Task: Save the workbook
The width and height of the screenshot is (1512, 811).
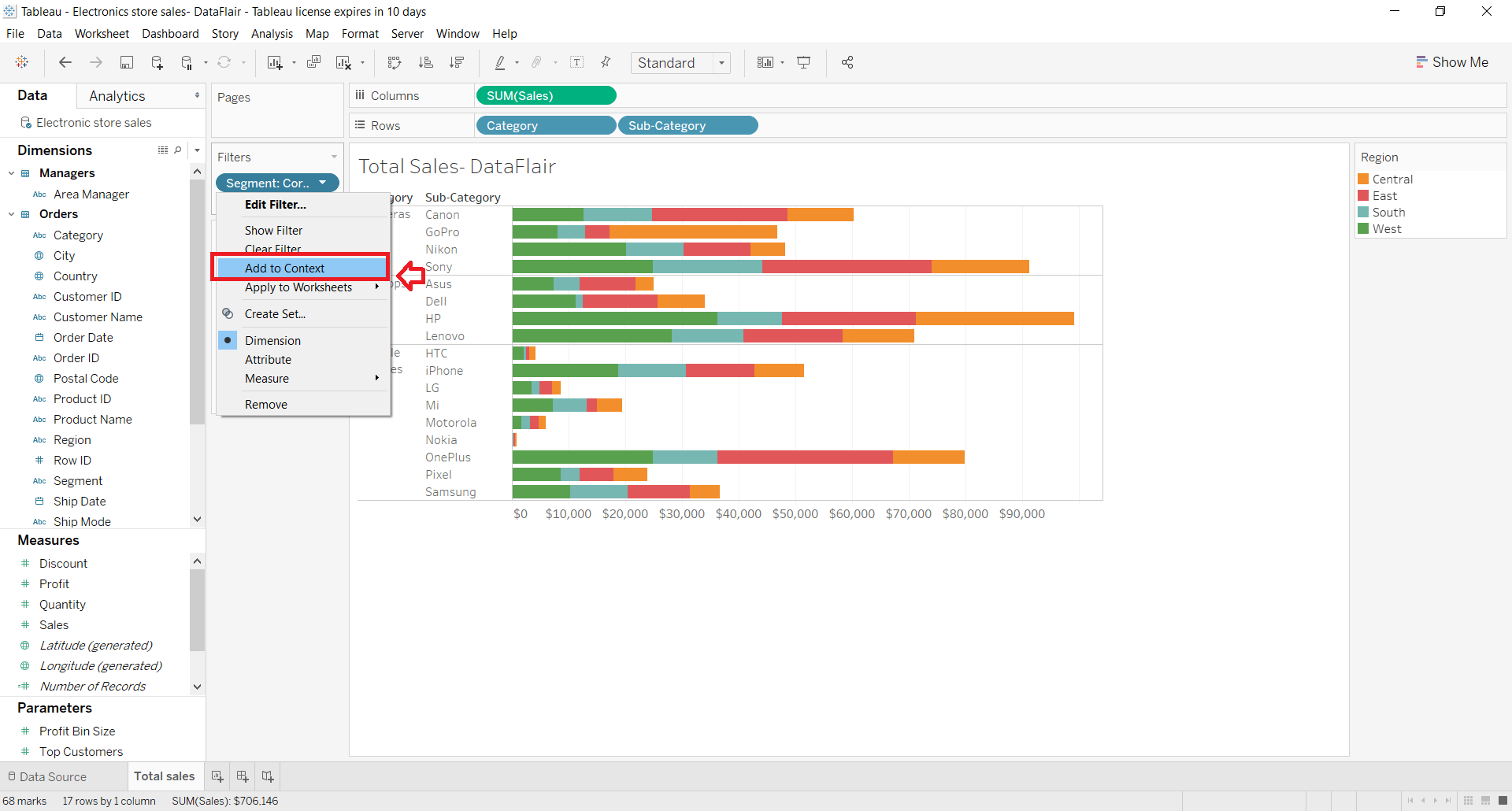Action: (x=127, y=62)
